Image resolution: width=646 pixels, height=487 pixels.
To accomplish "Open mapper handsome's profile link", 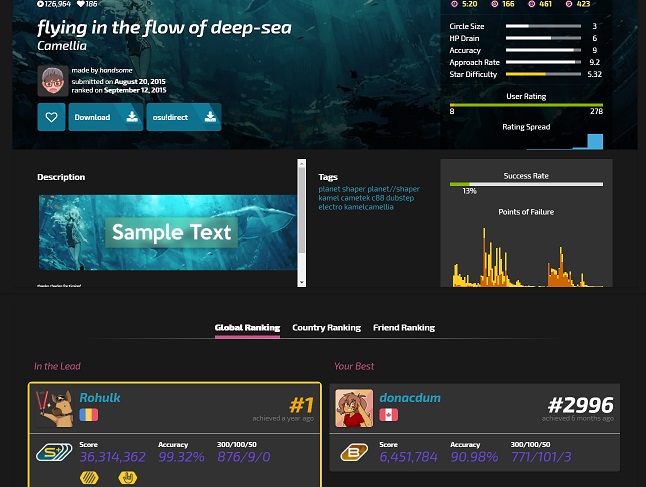I will click(x=117, y=70).
